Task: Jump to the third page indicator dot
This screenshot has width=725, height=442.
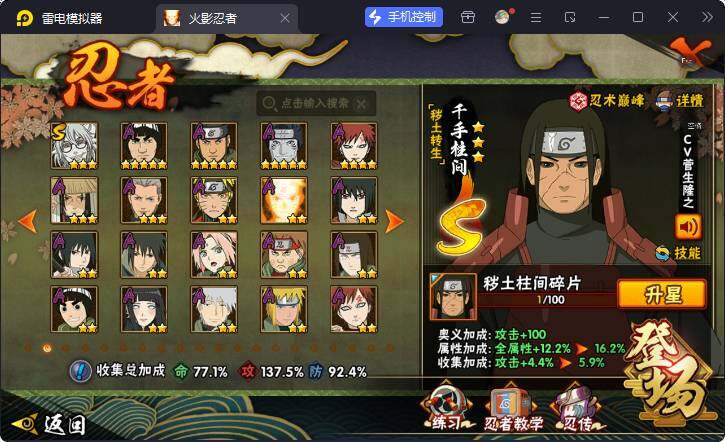Action: 65,348
